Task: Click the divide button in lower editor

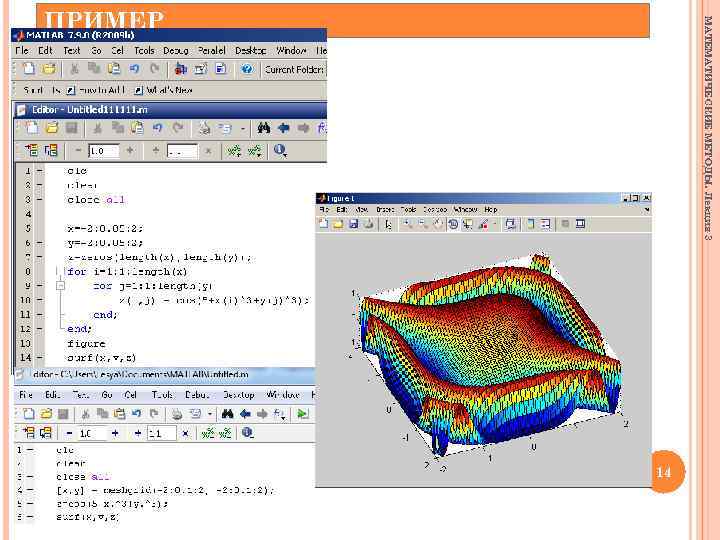Action: click(137, 433)
